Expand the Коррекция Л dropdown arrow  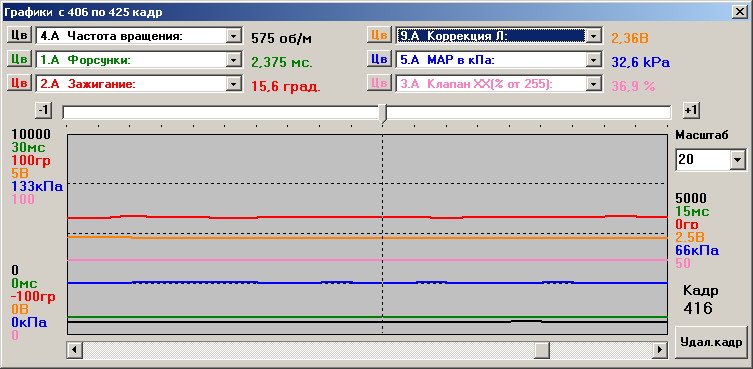tap(594, 36)
